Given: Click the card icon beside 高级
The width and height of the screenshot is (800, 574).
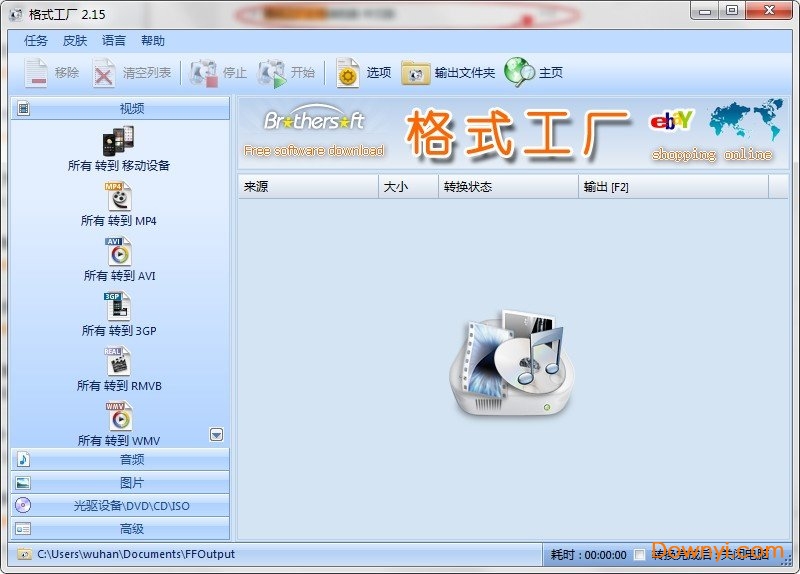Looking at the screenshot, I should pos(23,529).
